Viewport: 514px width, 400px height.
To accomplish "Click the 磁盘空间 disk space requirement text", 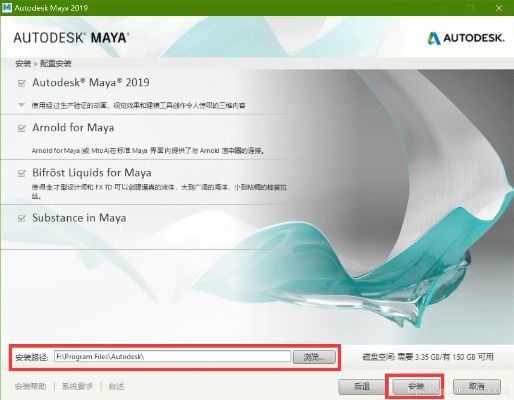I will tap(428, 357).
